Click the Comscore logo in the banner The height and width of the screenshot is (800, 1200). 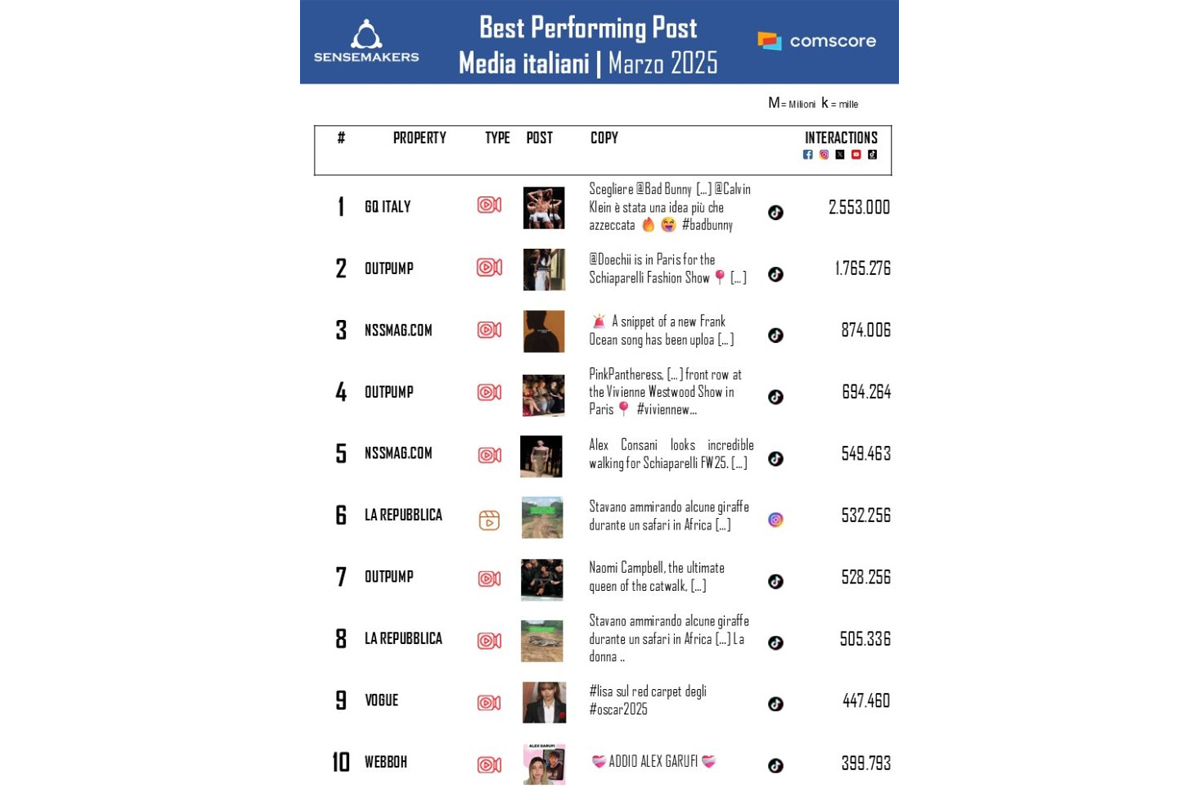point(816,41)
